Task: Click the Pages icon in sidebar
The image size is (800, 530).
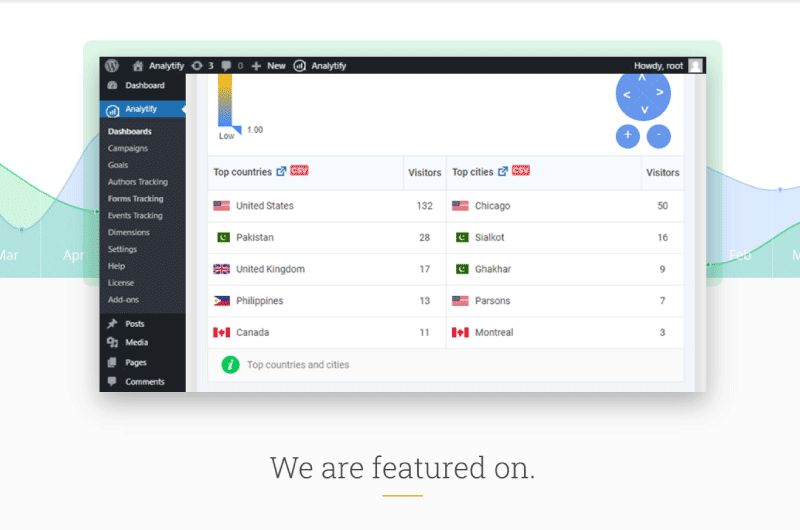Action: tap(112, 362)
